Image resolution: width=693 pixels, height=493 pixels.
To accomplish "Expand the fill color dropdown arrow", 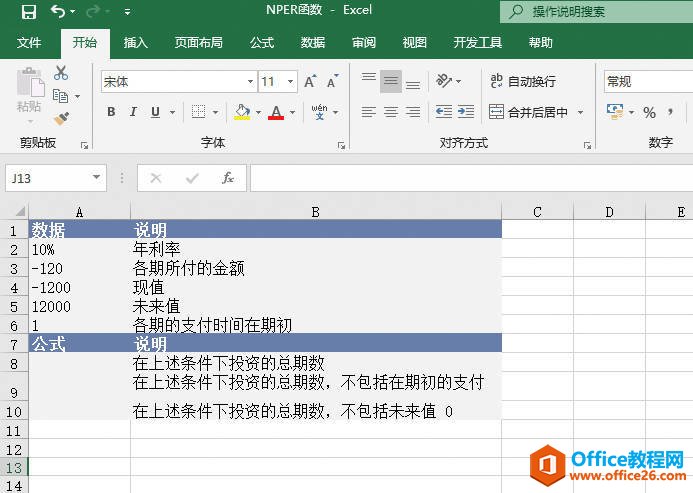I will click(259, 112).
